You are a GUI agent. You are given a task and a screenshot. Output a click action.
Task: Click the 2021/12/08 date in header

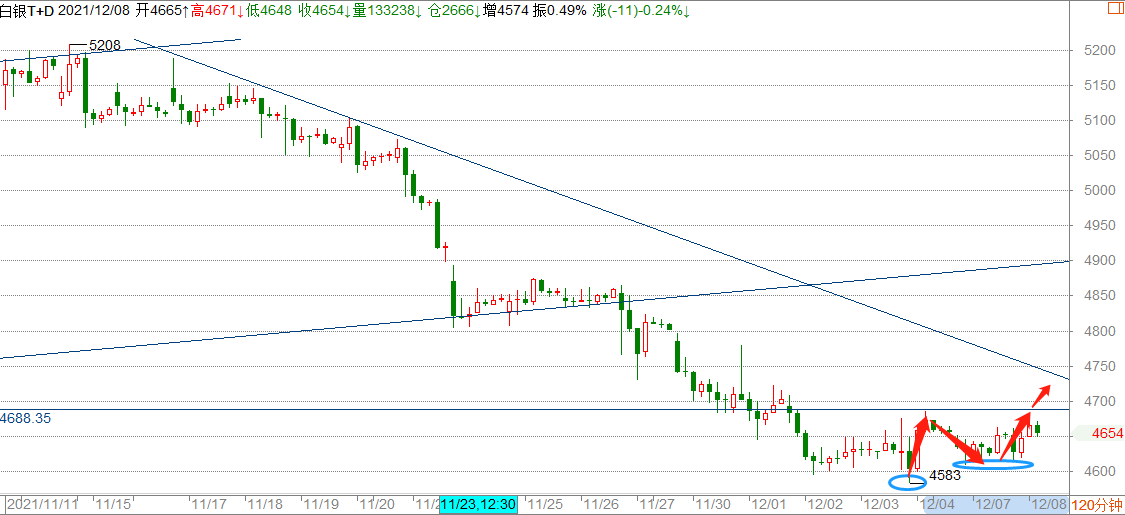pyautogui.click(x=94, y=11)
